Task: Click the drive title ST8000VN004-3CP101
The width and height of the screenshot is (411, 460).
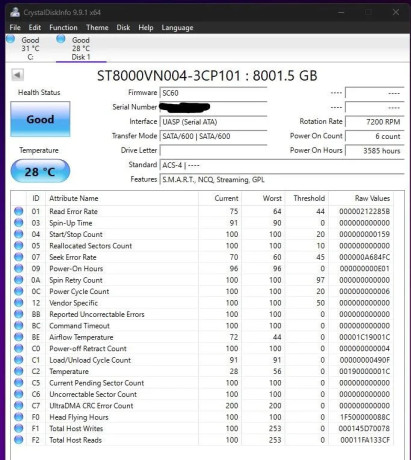Action: 169,76
